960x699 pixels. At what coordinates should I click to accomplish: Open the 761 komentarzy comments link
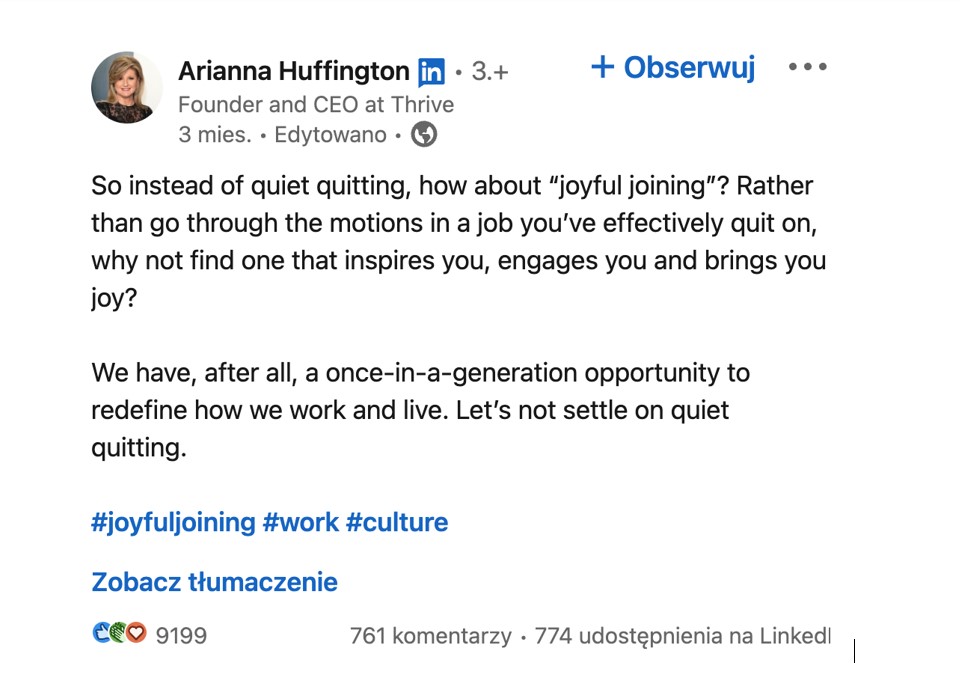tap(430, 635)
